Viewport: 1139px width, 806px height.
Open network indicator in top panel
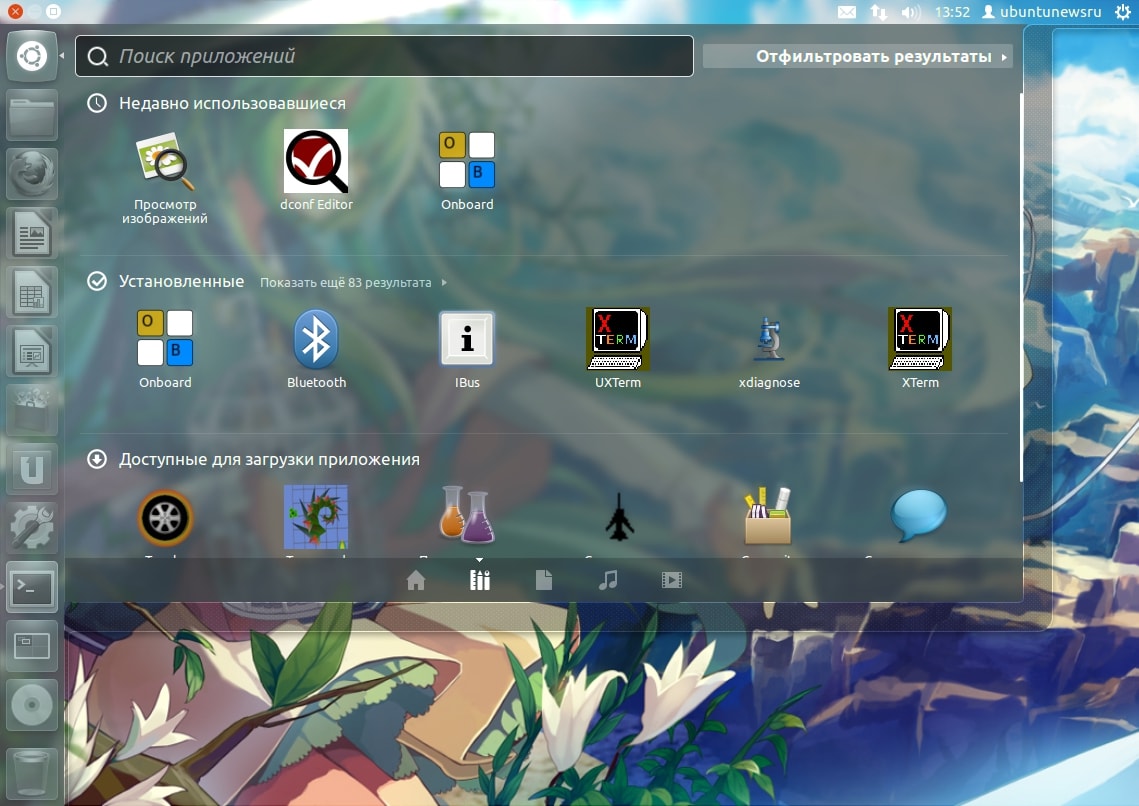click(879, 12)
